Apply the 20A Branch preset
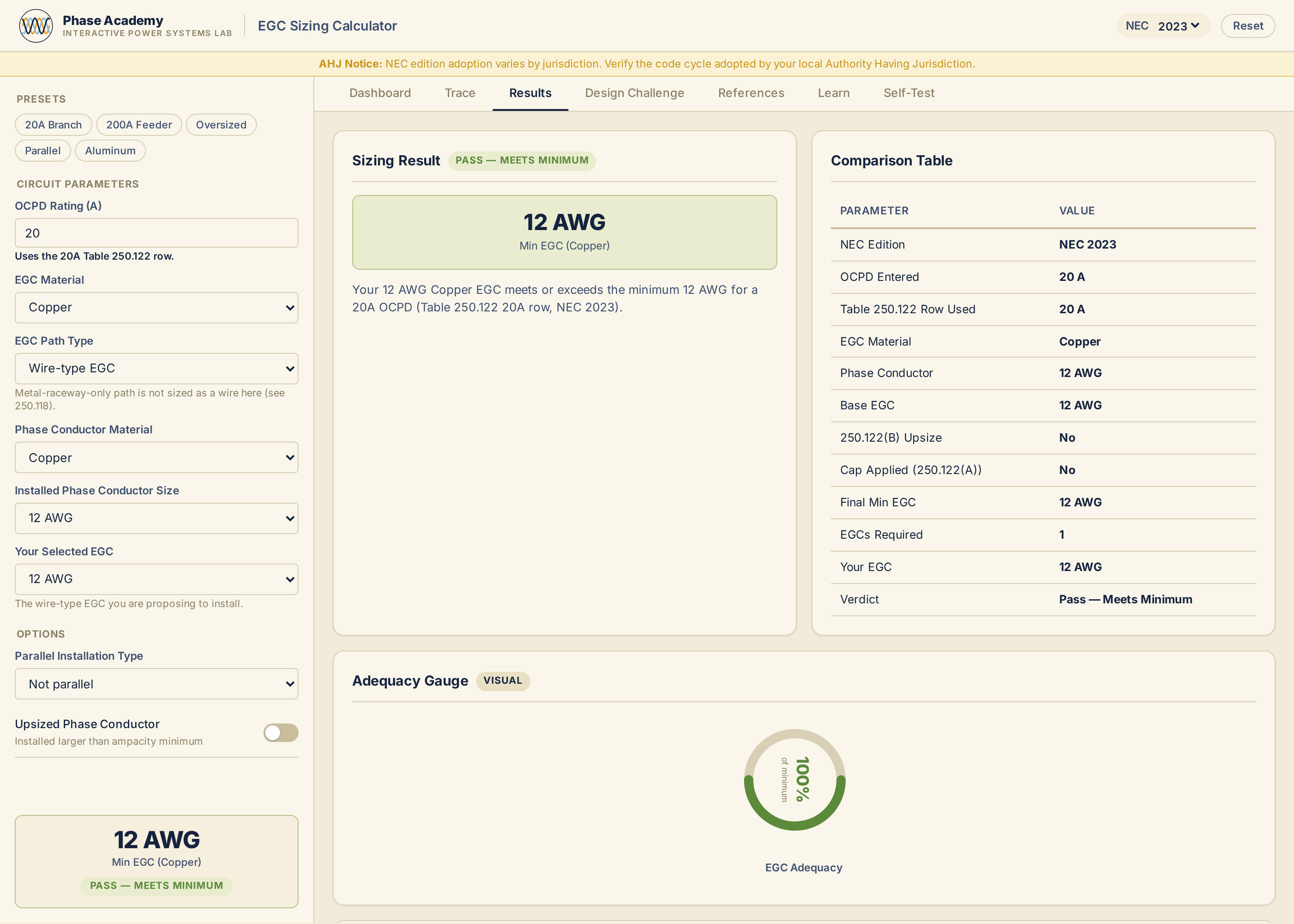This screenshot has height=924, width=1294. click(x=54, y=125)
